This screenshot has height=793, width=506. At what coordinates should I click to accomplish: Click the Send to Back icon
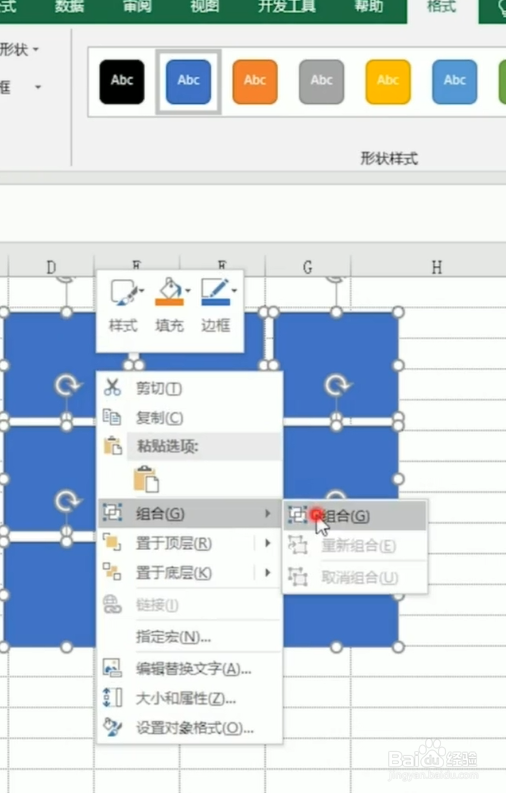(x=112, y=572)
